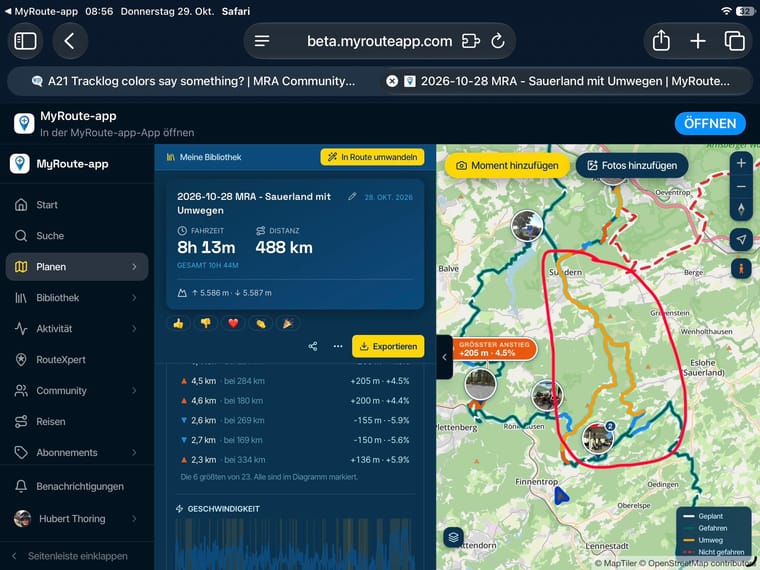Select descent 2,7 km bei 169 km

pos(295,440)
